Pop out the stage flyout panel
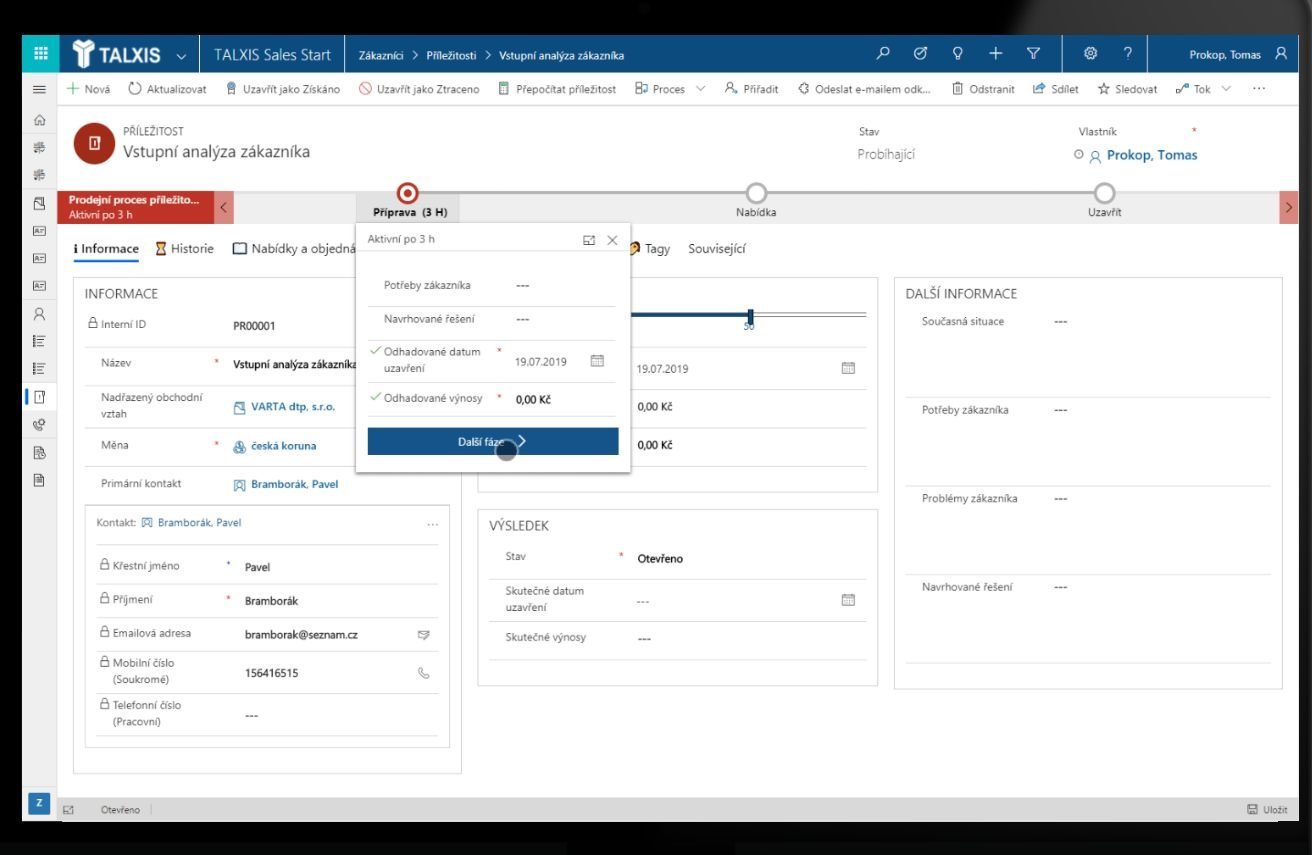This screenshot has height=855, width=1312. tap(589, 240)
